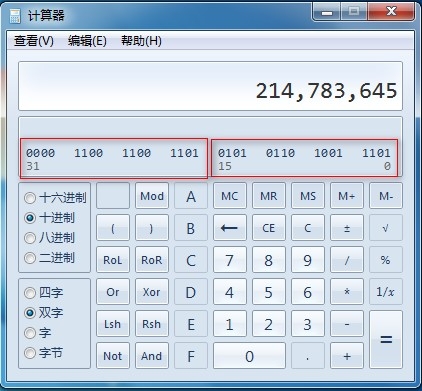Click the open parenthesis button
The image size is (422, 391).
[x=113, y=228]
